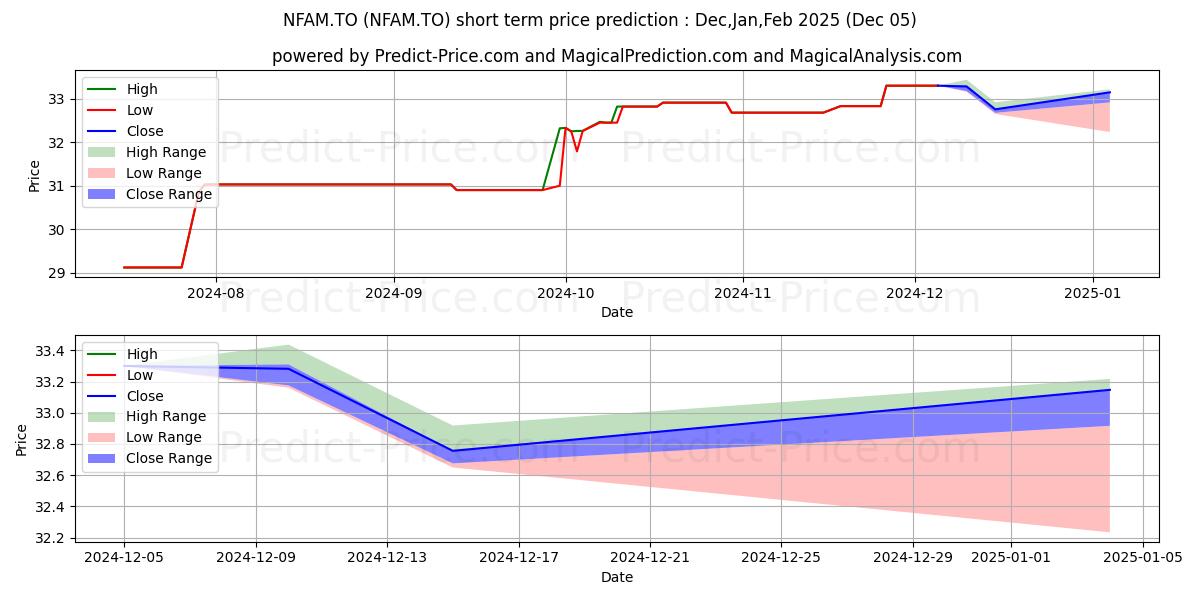Click the 2024-10 tick label on top chart axis

point(566,295)
